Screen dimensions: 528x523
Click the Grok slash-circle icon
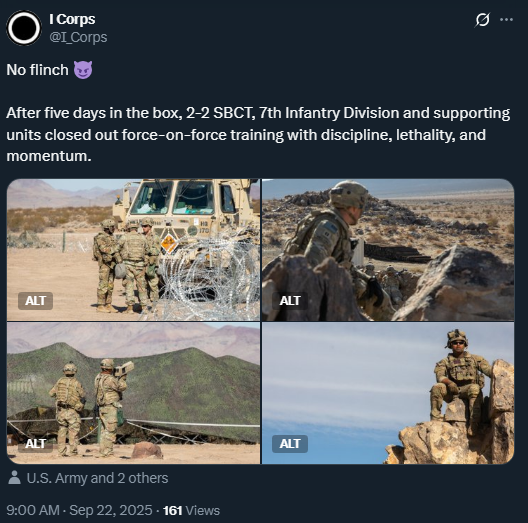(482, 20)
